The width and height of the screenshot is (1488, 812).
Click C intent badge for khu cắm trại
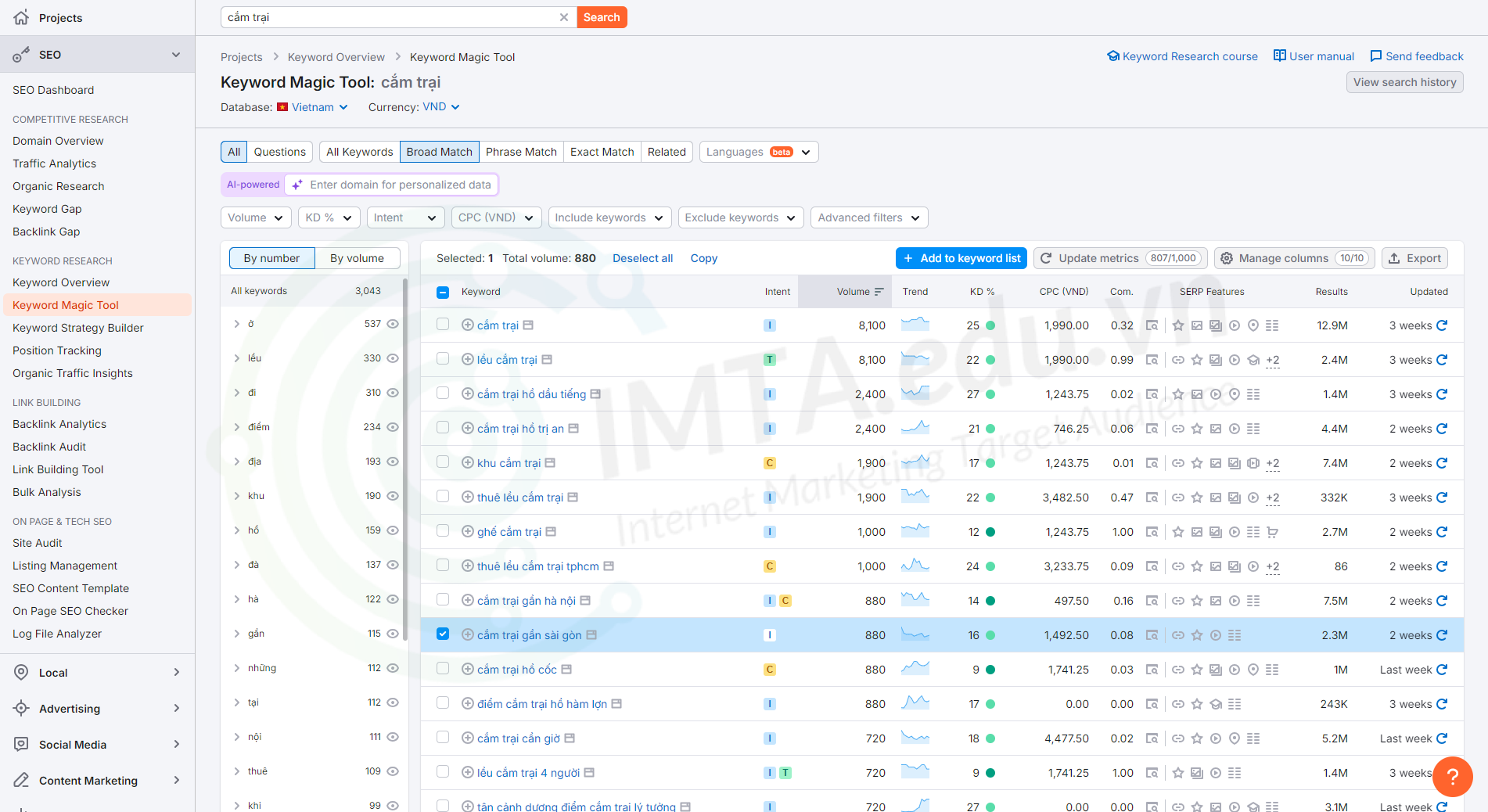pyautogui.click(x=770, y=463)
